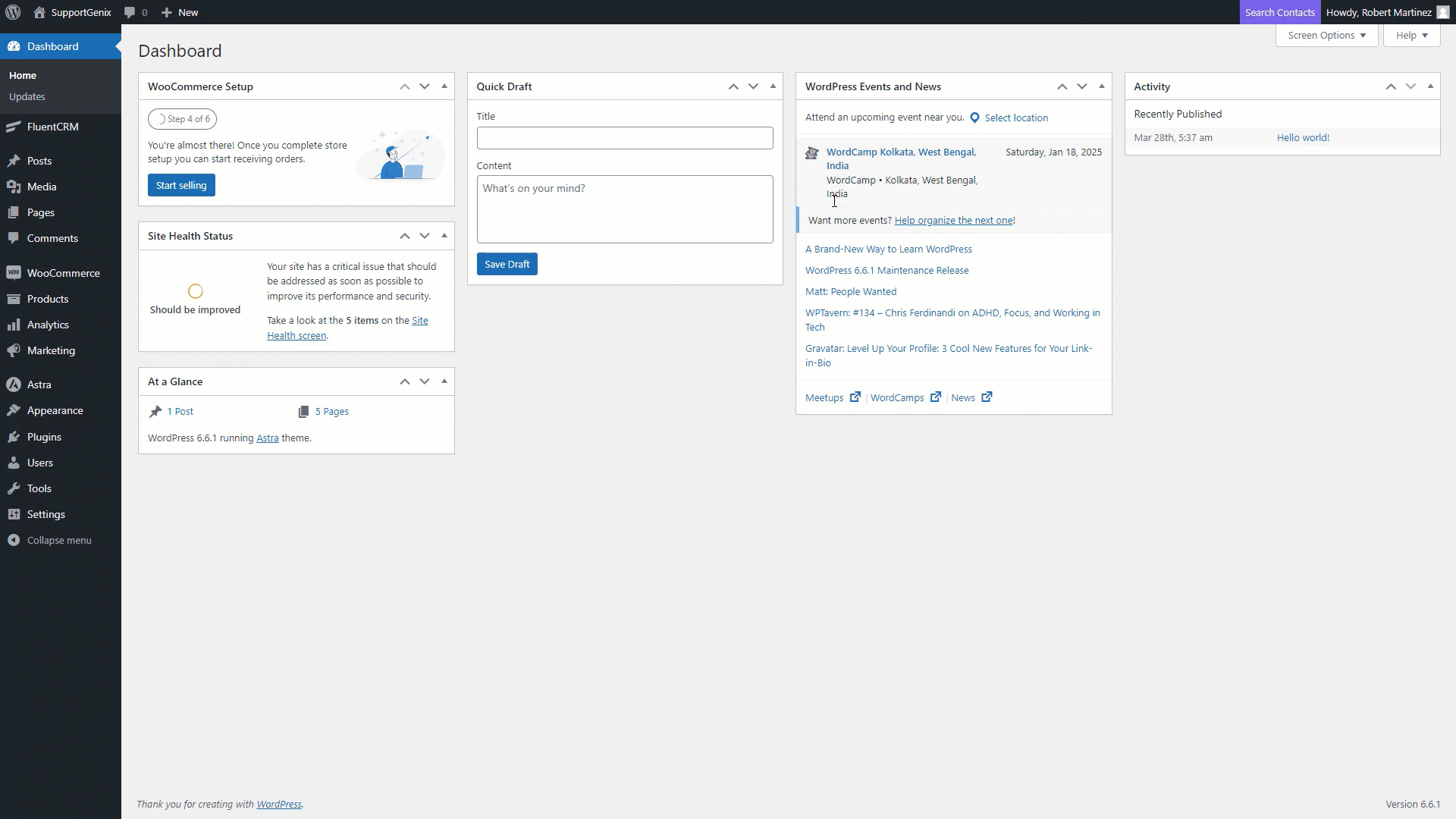Move WooCommerce Setup widget down
The width and height of the screenshot is (1456, 819).
pos(425,86)
